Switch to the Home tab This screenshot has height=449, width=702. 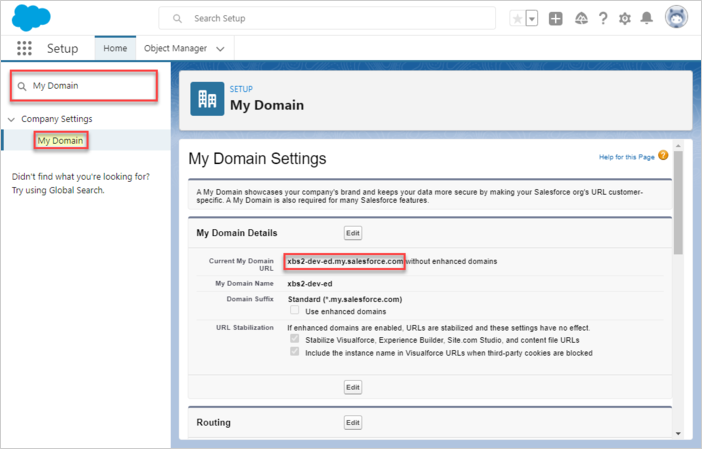tap(115, 48)
